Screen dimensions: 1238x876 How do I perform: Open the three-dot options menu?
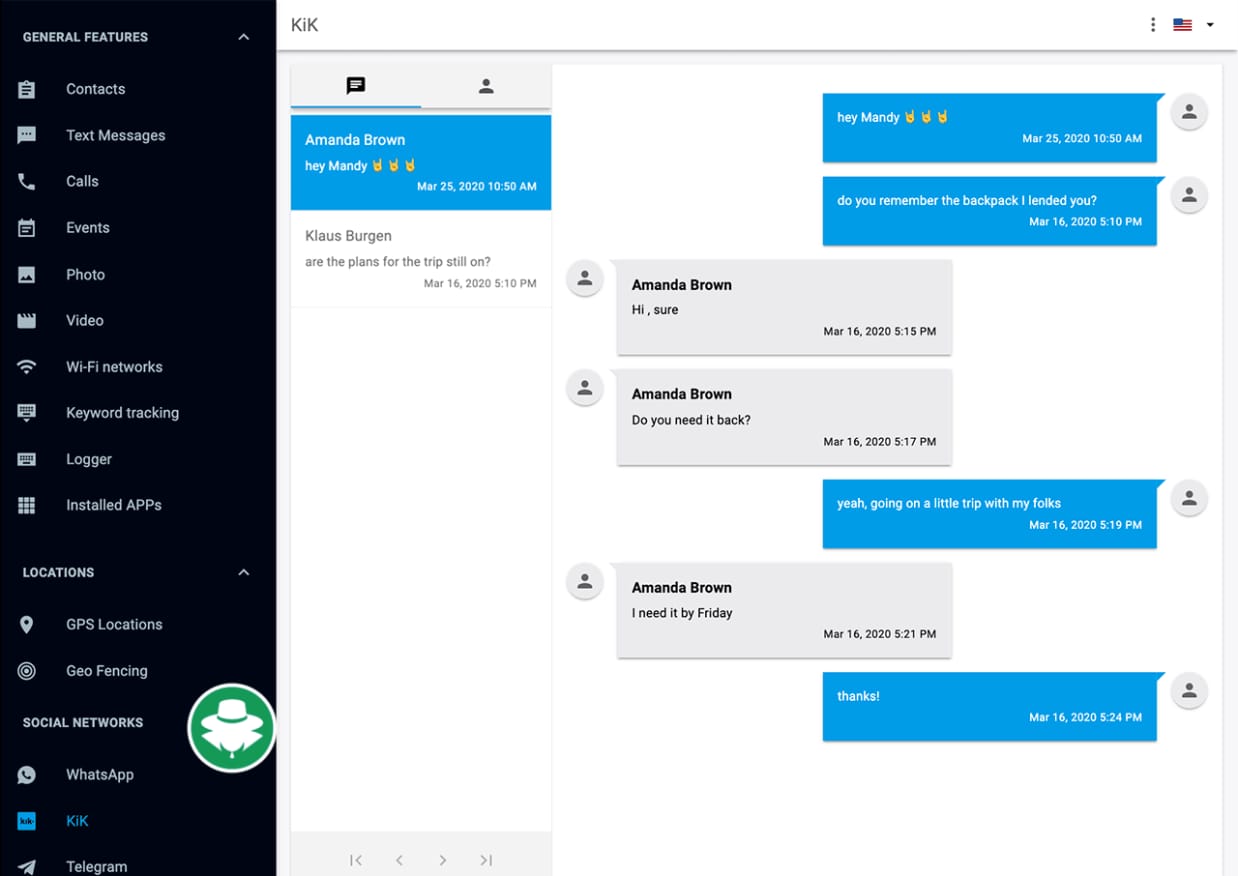click(1153, 25)
